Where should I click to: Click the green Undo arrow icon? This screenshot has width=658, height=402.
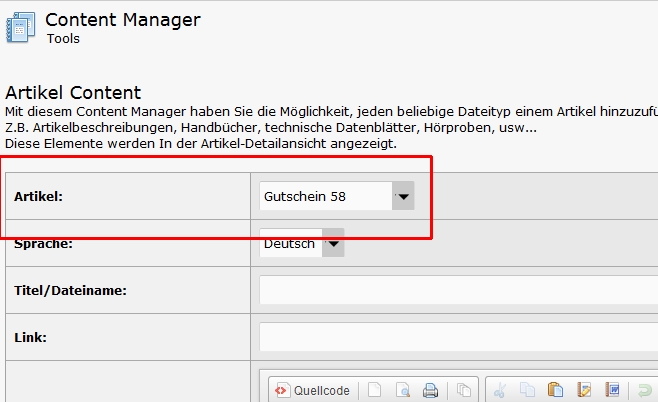(x=646, y=390)
